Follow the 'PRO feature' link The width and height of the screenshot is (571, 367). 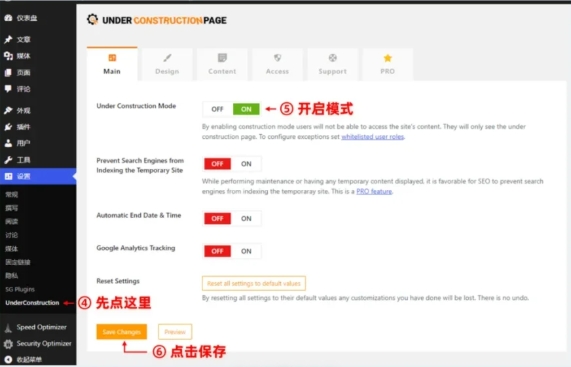pos(374,192)
